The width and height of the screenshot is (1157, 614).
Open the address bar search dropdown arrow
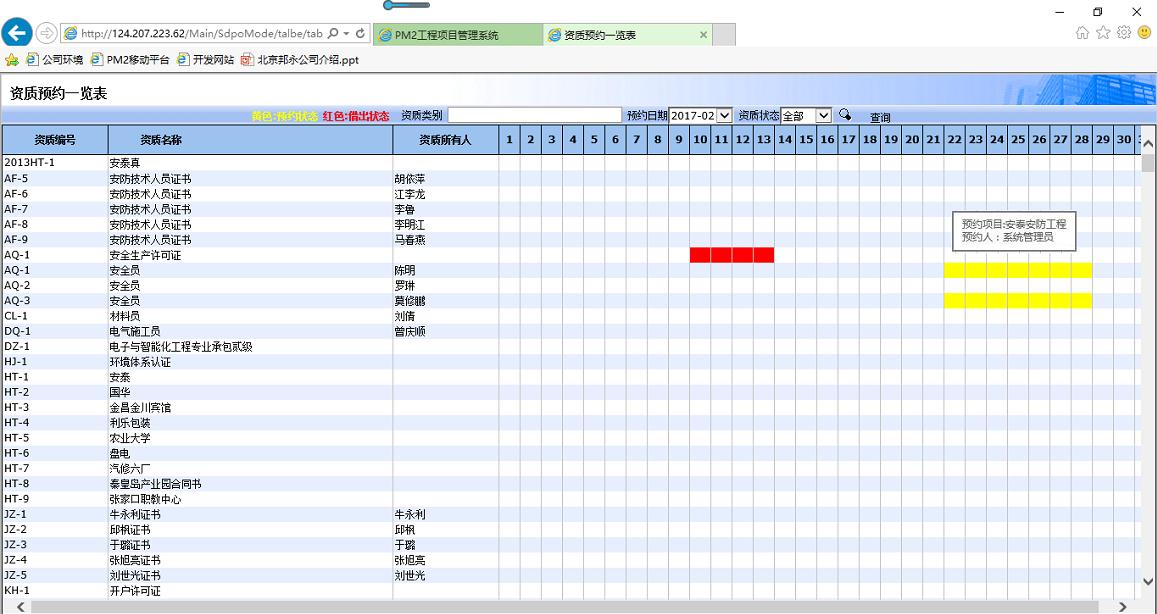(346, 33)
